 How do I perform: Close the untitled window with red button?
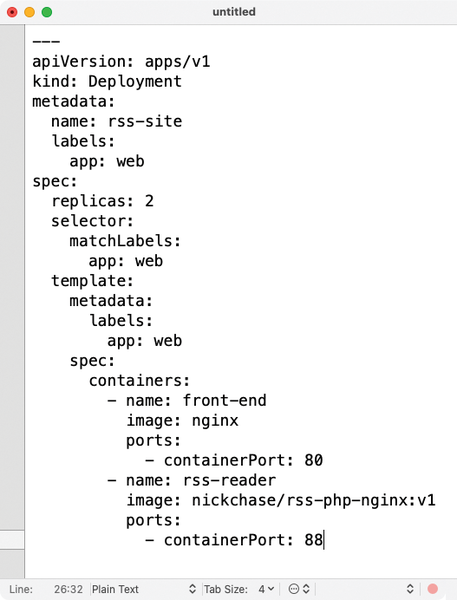(12, 12)
